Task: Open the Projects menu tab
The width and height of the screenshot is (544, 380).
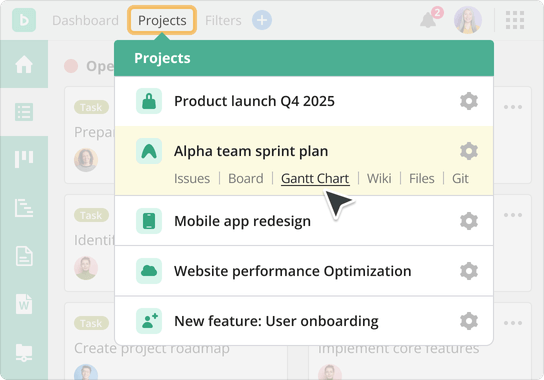Action: (162, 20)
